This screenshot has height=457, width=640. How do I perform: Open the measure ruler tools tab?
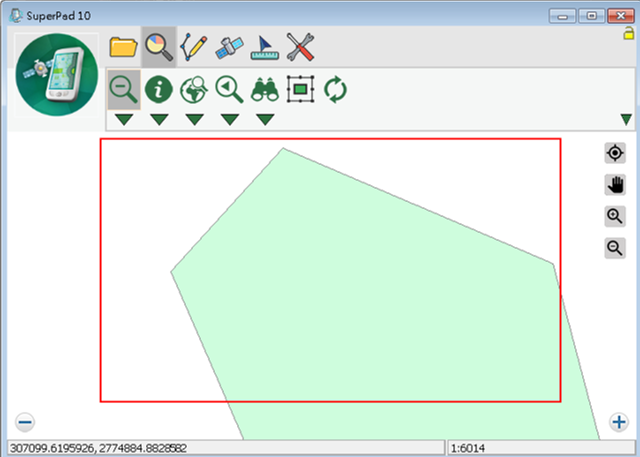point(264,48)
